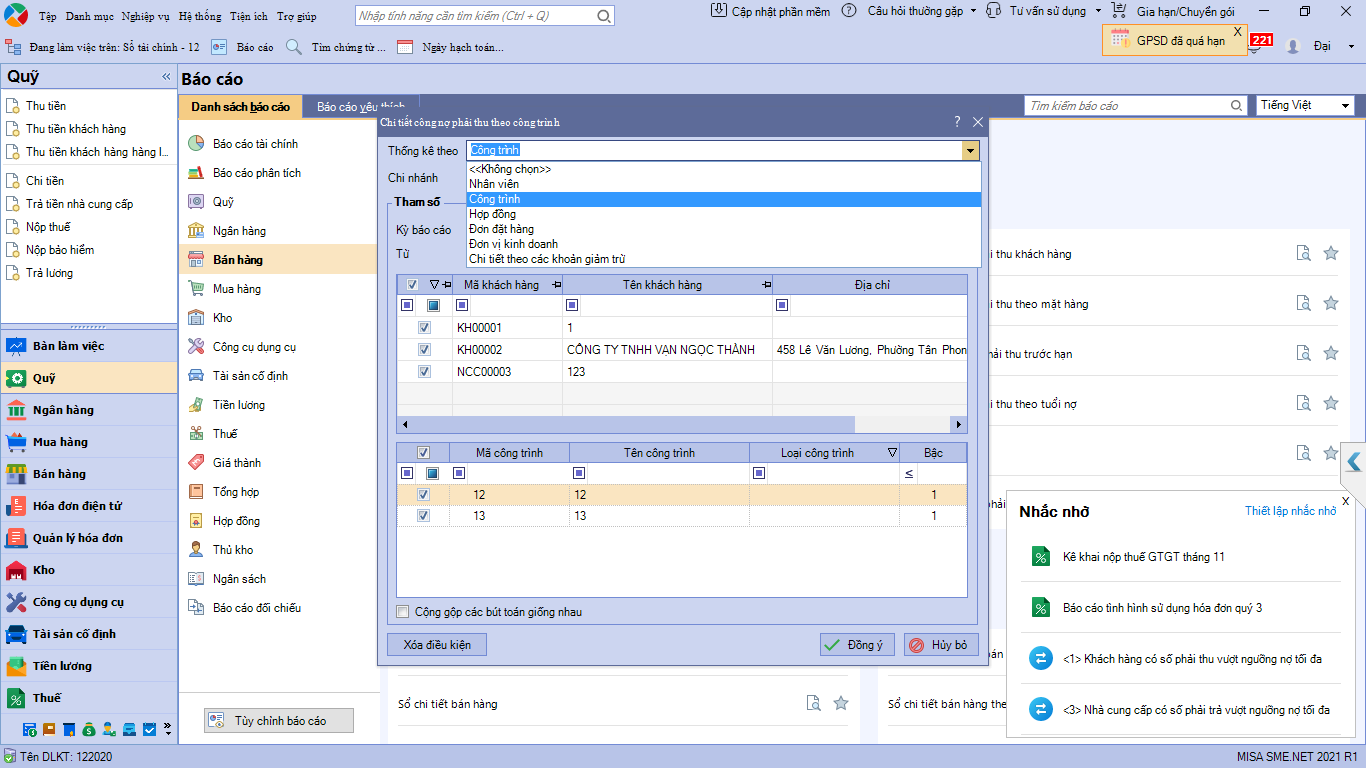
Task: Uncheck công trình 13 checkbox
Action: [x=424, y=516]
